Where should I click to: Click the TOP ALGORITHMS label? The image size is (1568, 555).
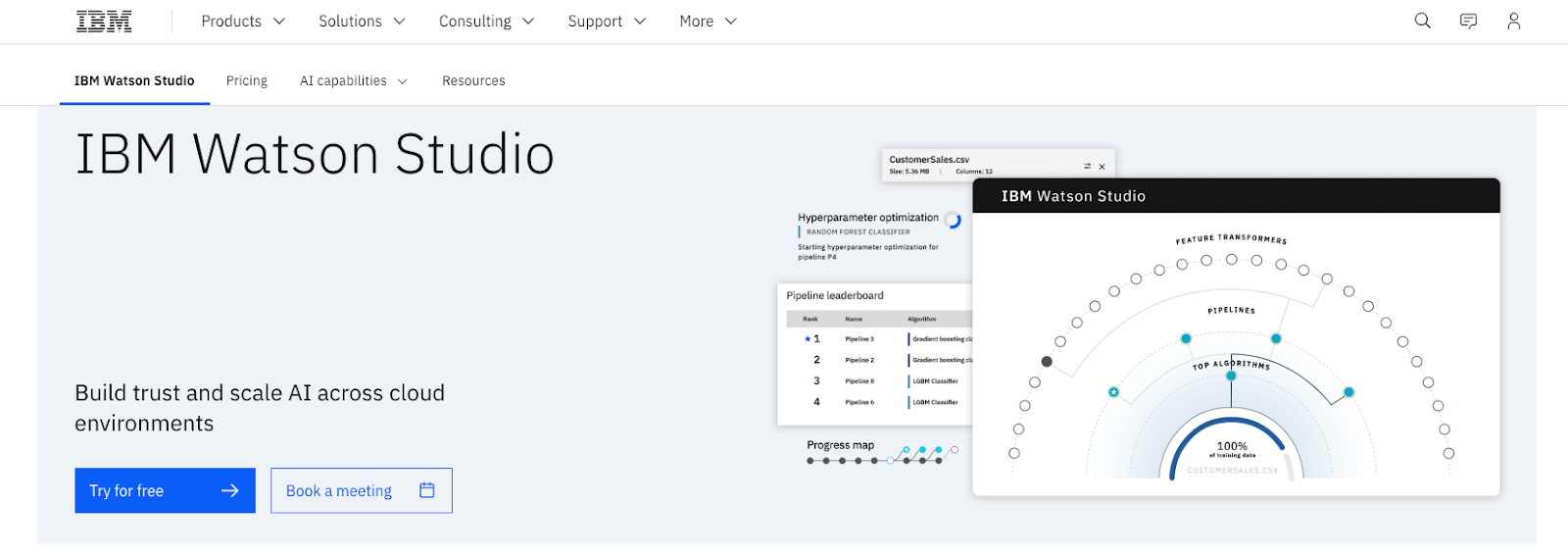[x=1231, y=365]
